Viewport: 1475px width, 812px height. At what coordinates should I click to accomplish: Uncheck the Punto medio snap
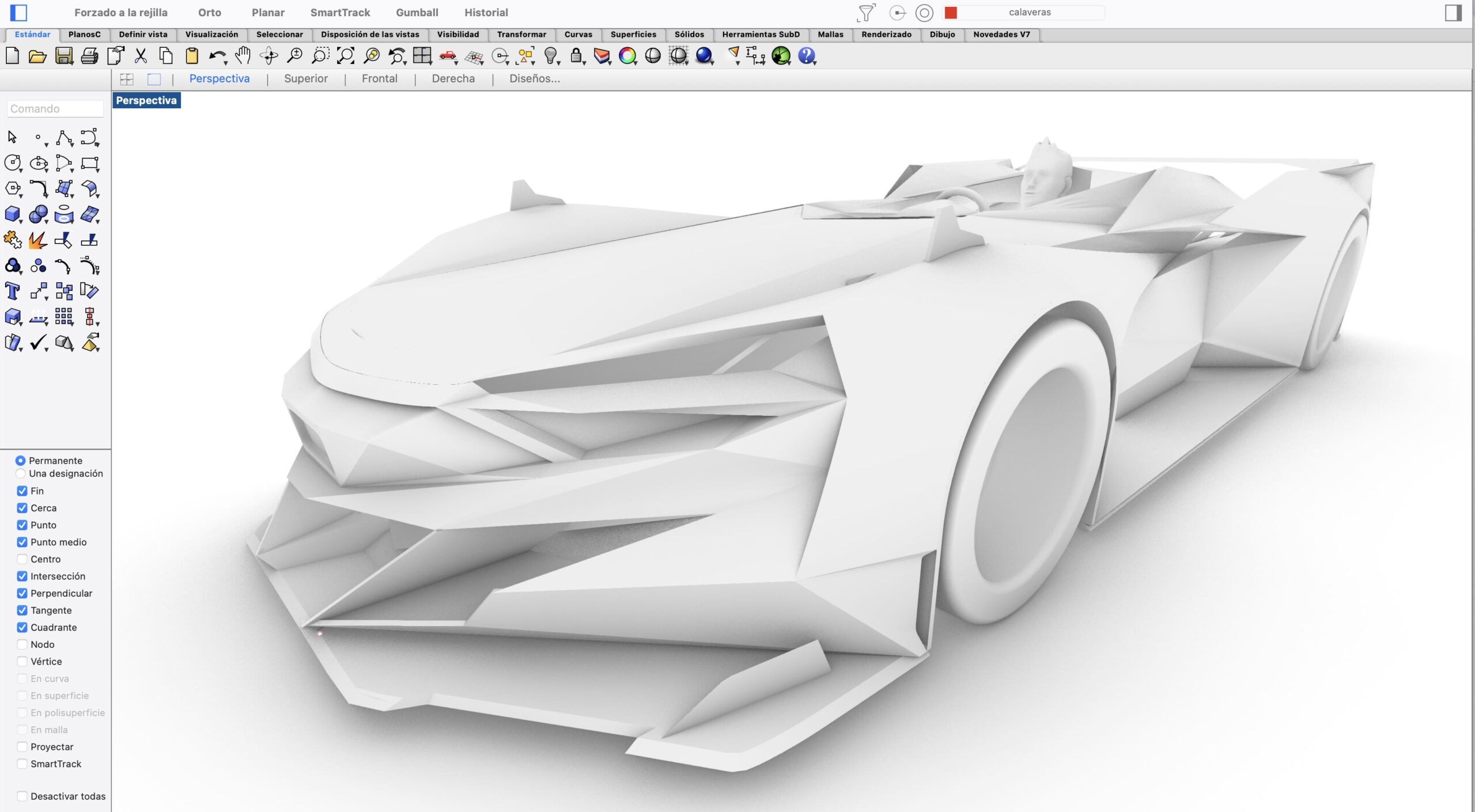(x=22, y=542)
